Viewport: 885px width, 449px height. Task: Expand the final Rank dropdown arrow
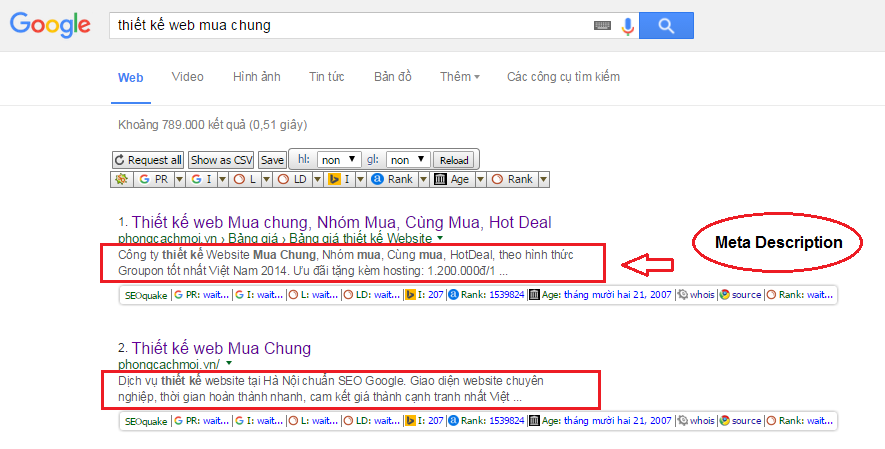click(x=543, y=179)
